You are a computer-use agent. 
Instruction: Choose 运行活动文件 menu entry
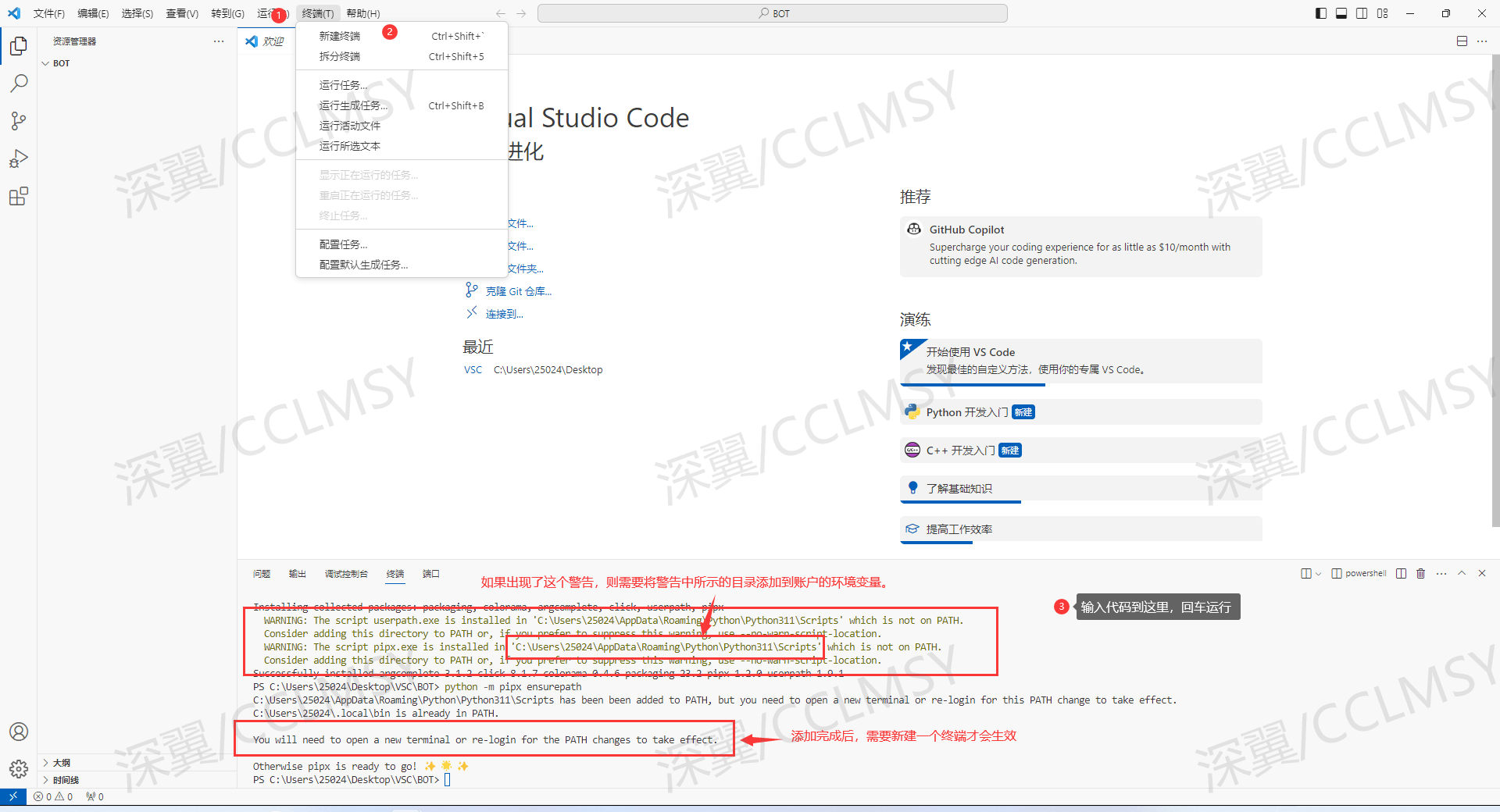click(x=402, y=126)
